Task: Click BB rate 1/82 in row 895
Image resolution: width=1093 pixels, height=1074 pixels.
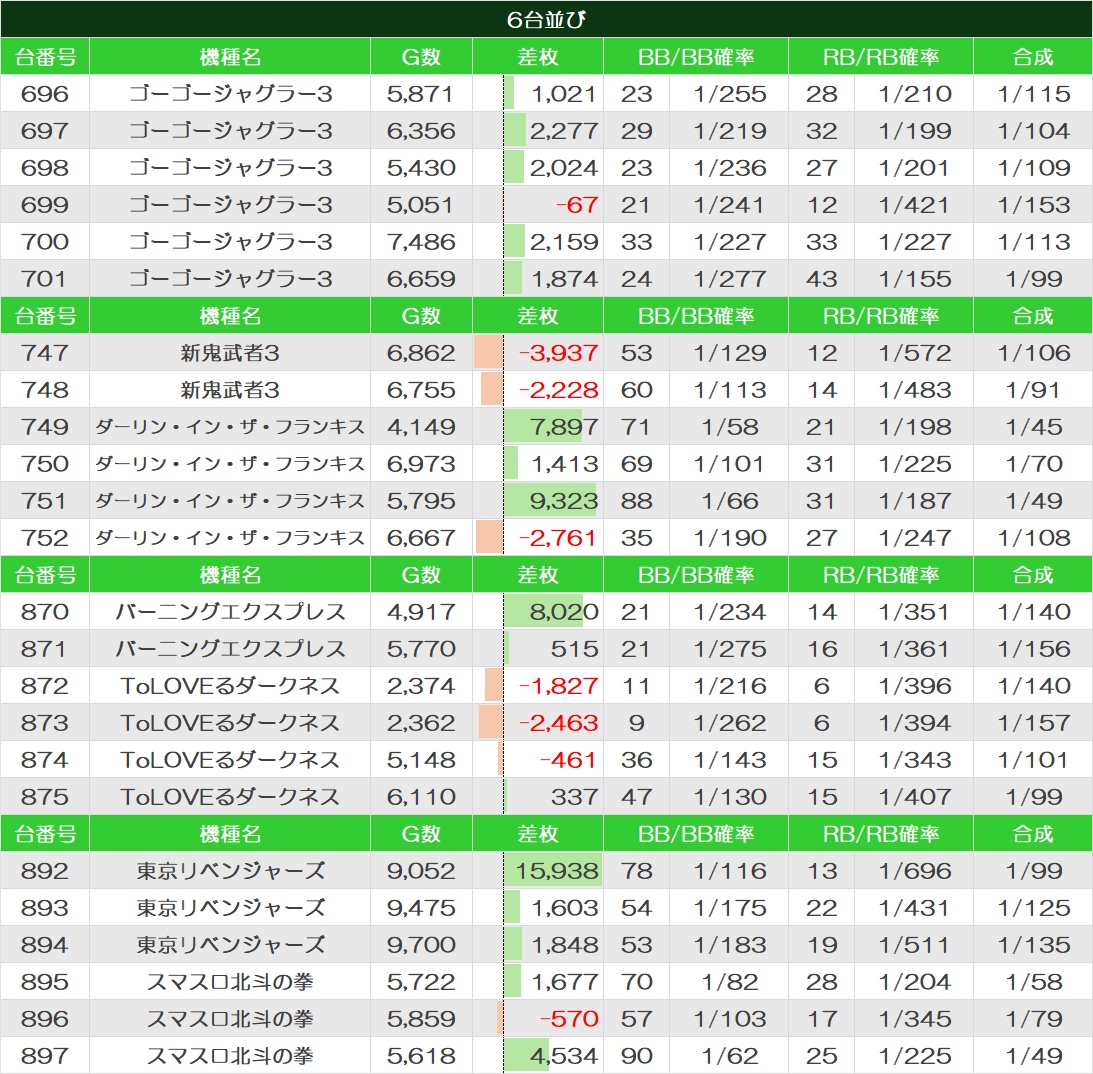Action: (x=730, y=981)
